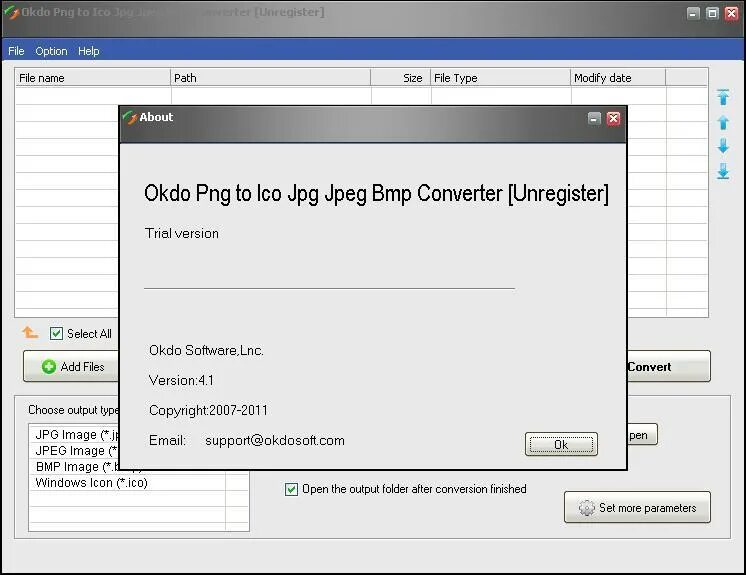
Task: Click the gear icon on Set more parameters
Action: click(x=586, y=508)
